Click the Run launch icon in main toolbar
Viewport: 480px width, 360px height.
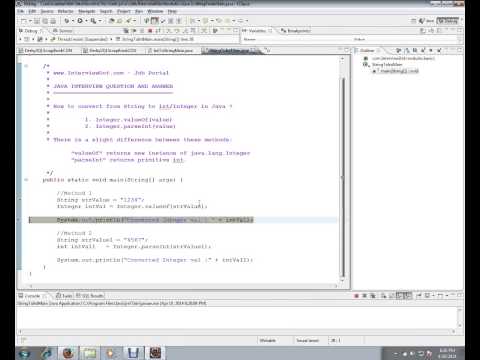pyautogui.click(x=80, y=21)
